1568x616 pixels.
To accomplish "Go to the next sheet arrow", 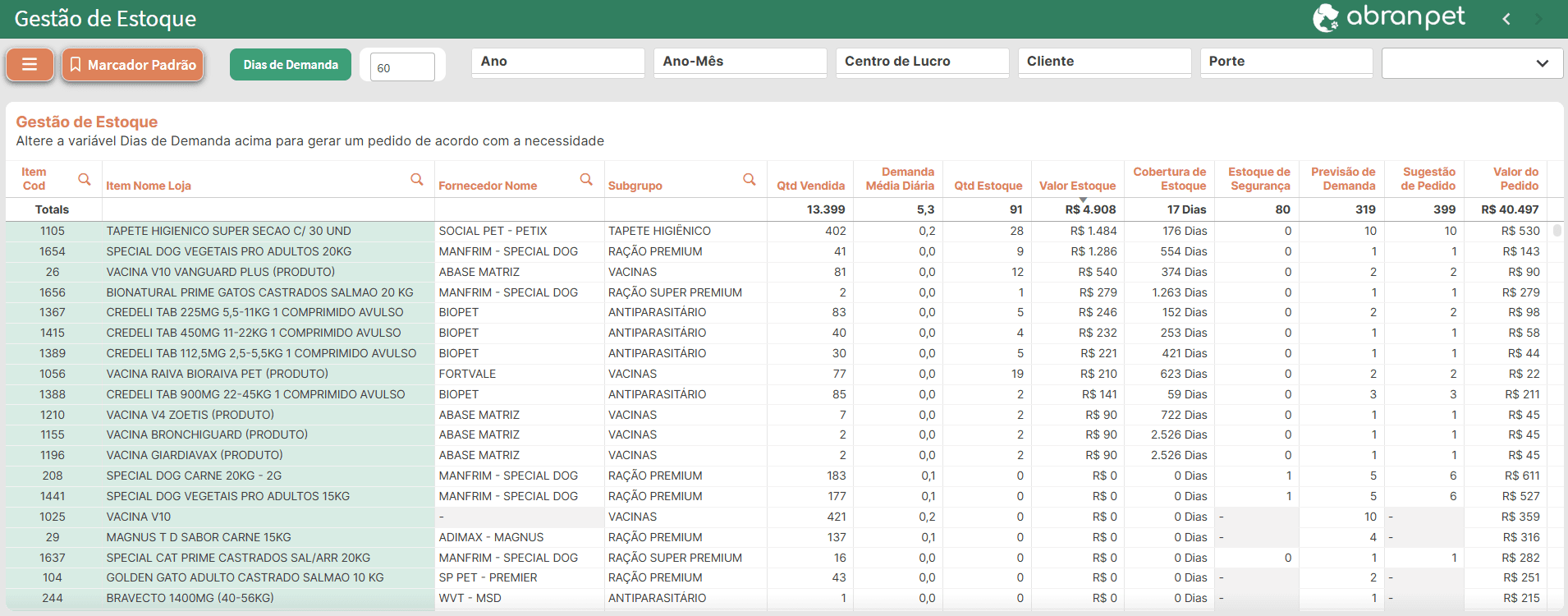I will 1538,19.
